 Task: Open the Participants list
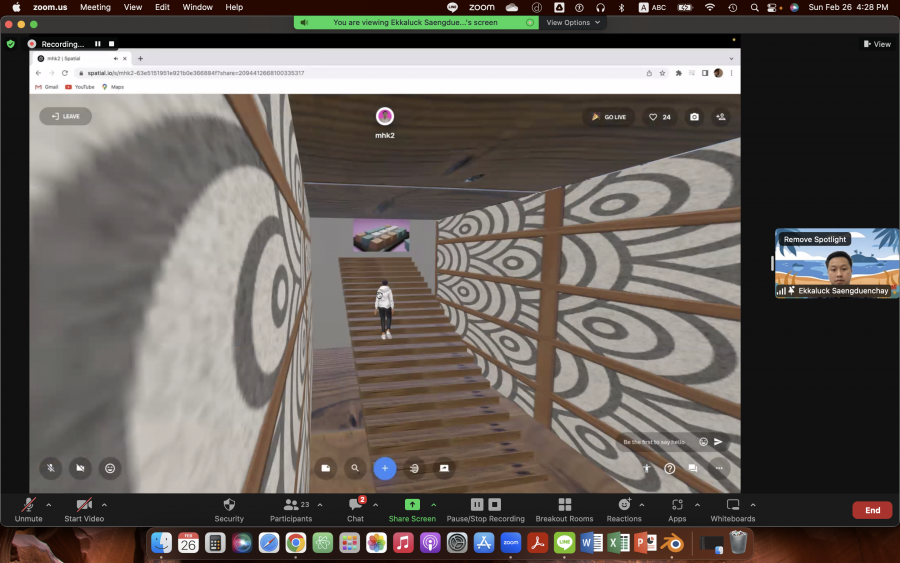coord(291,505)
